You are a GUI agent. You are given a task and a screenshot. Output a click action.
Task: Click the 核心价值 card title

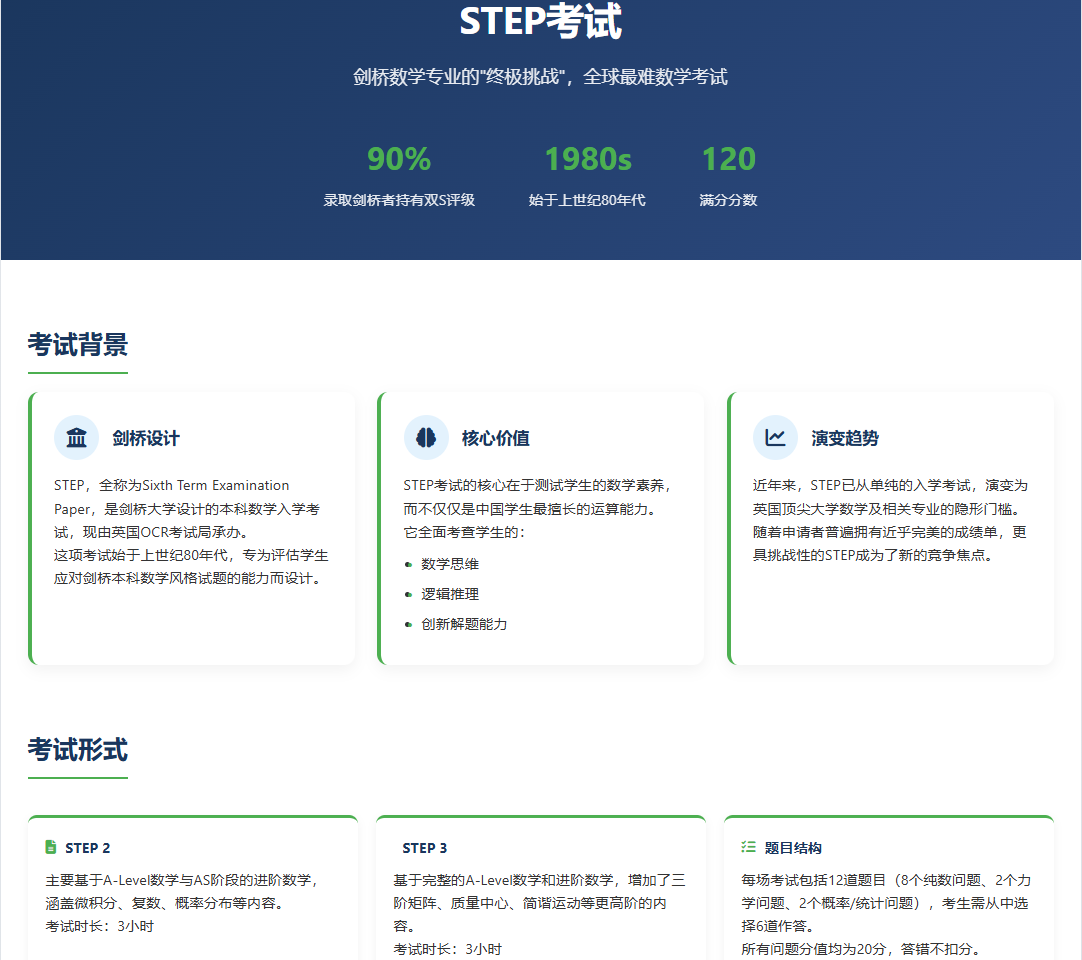pyautogui.click(x=495, y=439)
